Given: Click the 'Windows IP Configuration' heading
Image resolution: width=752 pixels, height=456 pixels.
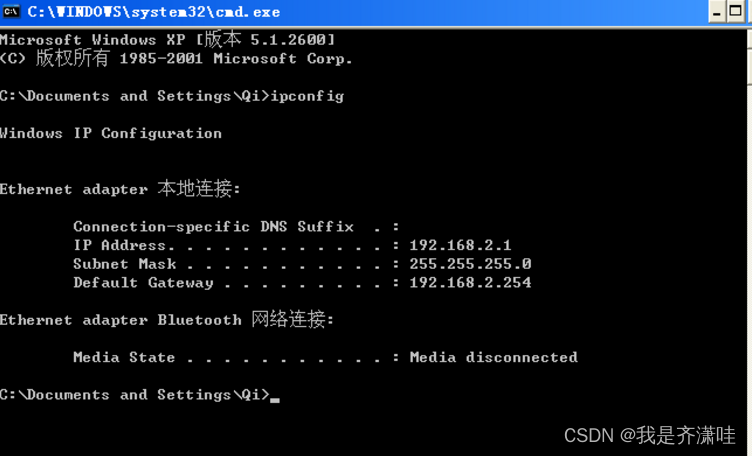Looking at the screenshot, I should click(111, 133).
